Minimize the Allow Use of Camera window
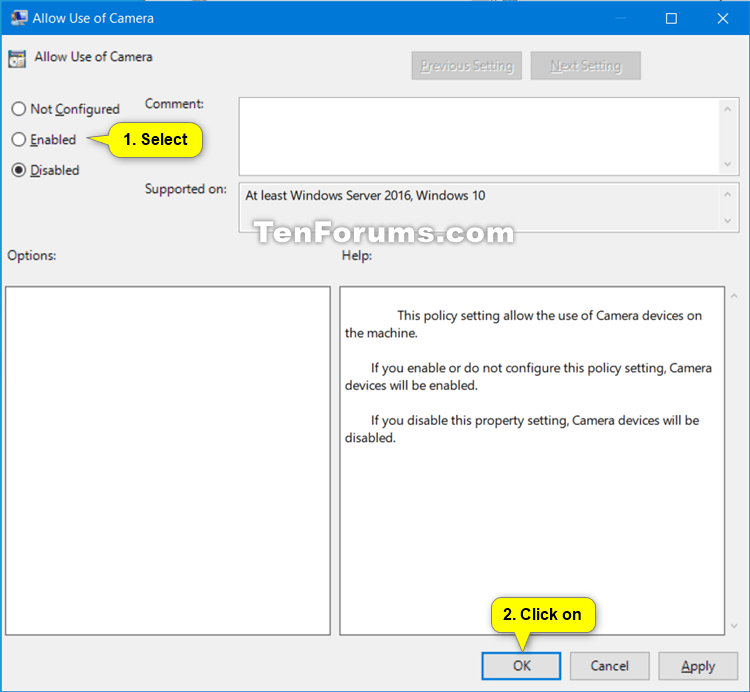750x692 pixels. click(620, 18)
